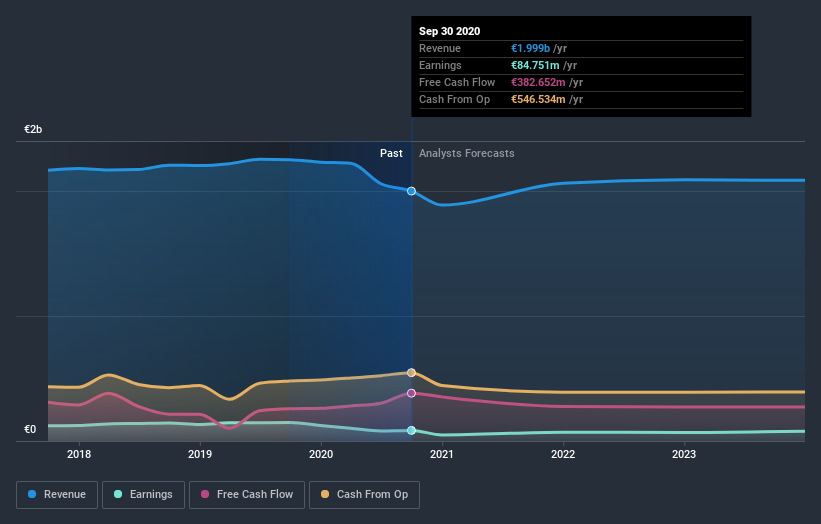This screenshot has height=524, width=821.
Task: Click the €382.652m free cash flow value
Action: coord(538,82)
